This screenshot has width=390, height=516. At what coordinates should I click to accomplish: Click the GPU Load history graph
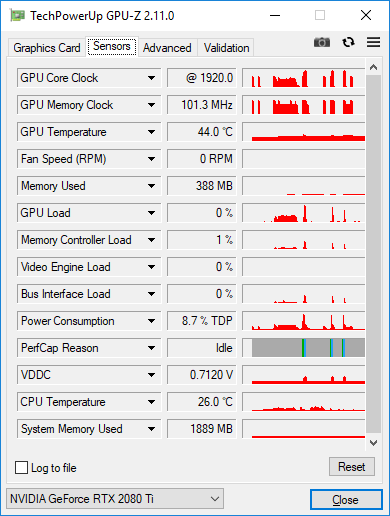click(304, 213)
